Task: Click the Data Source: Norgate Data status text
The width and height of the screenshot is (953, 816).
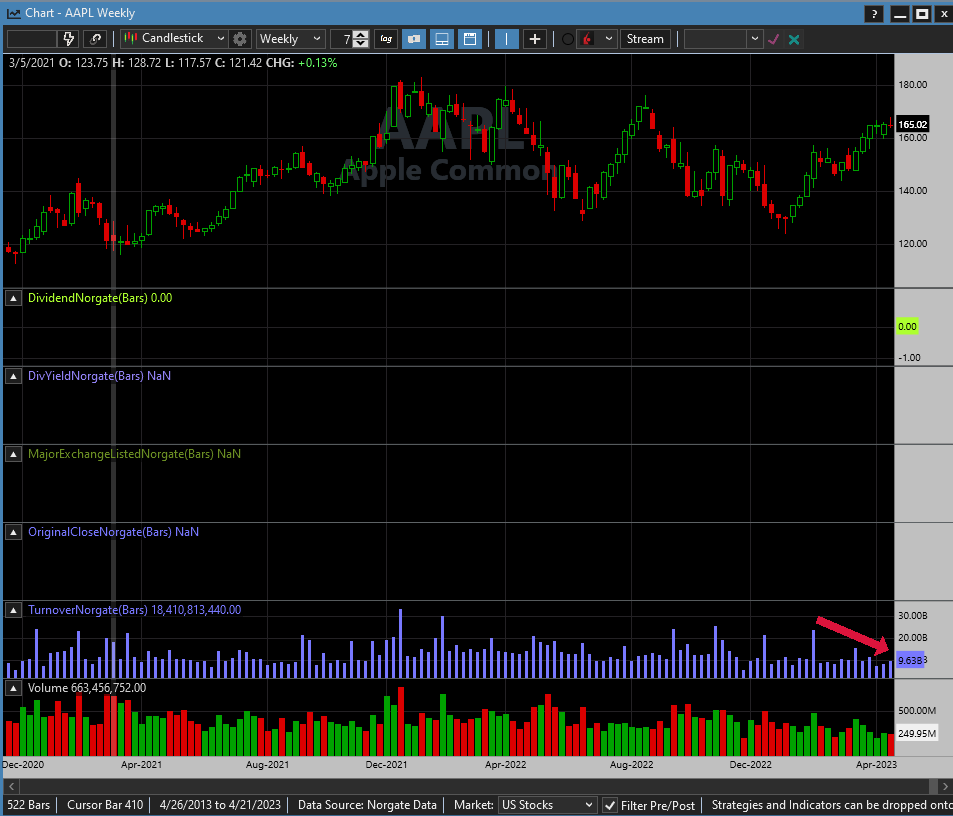Action: point(367,805)
